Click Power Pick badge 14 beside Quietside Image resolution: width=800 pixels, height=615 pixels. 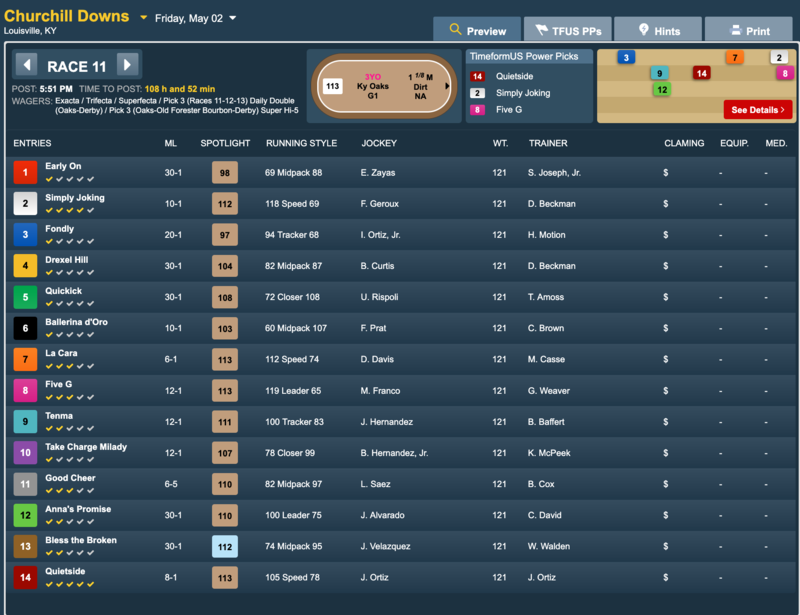(477, 77)
